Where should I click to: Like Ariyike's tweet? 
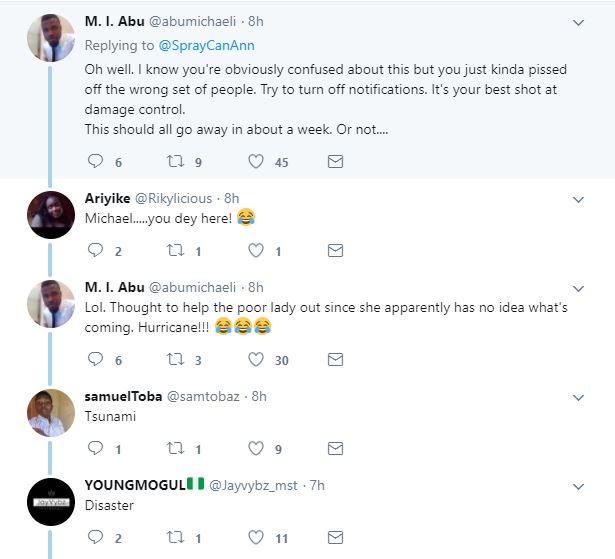point(255,250)
